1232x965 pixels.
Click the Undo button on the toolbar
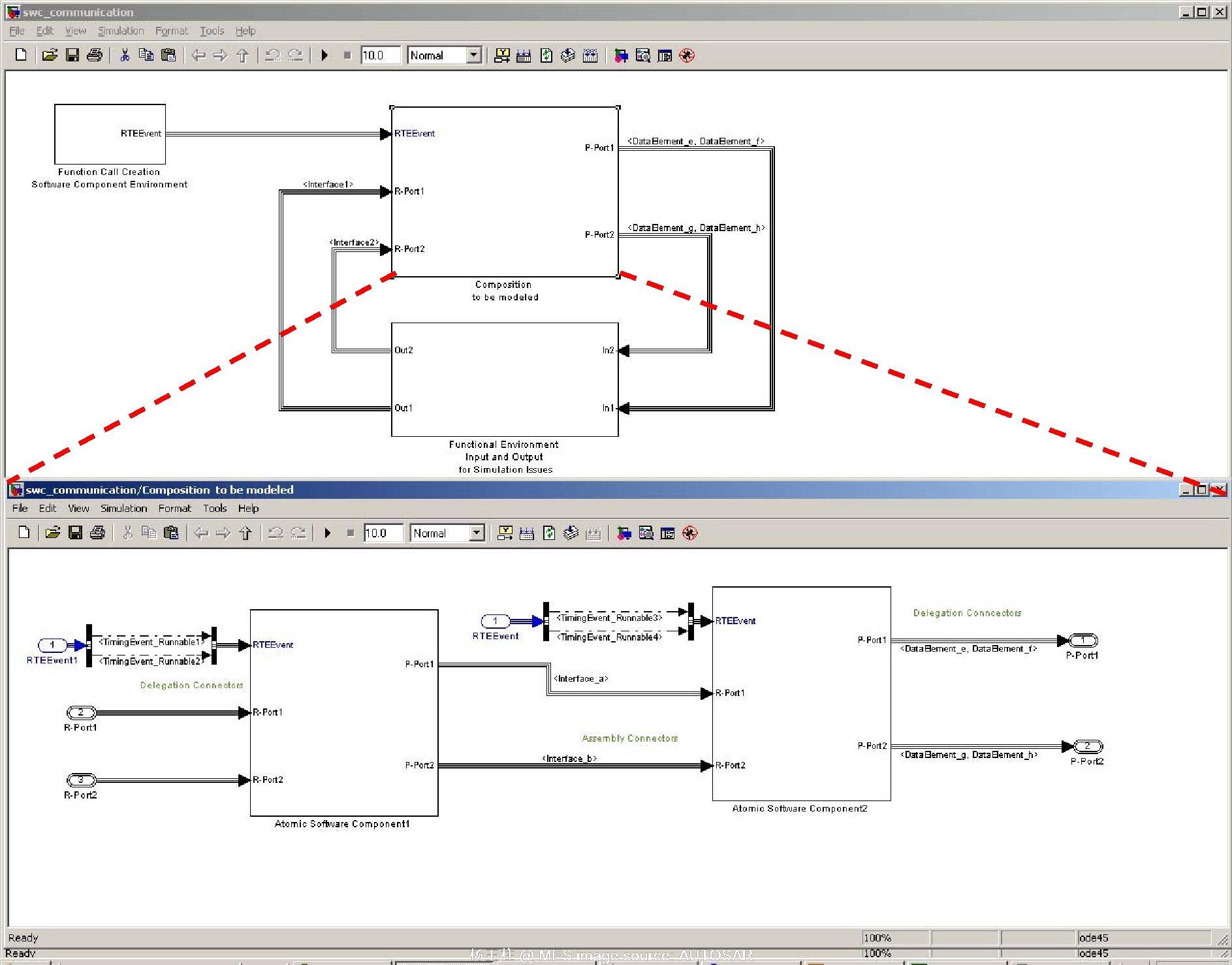click(x=272, y=55)
